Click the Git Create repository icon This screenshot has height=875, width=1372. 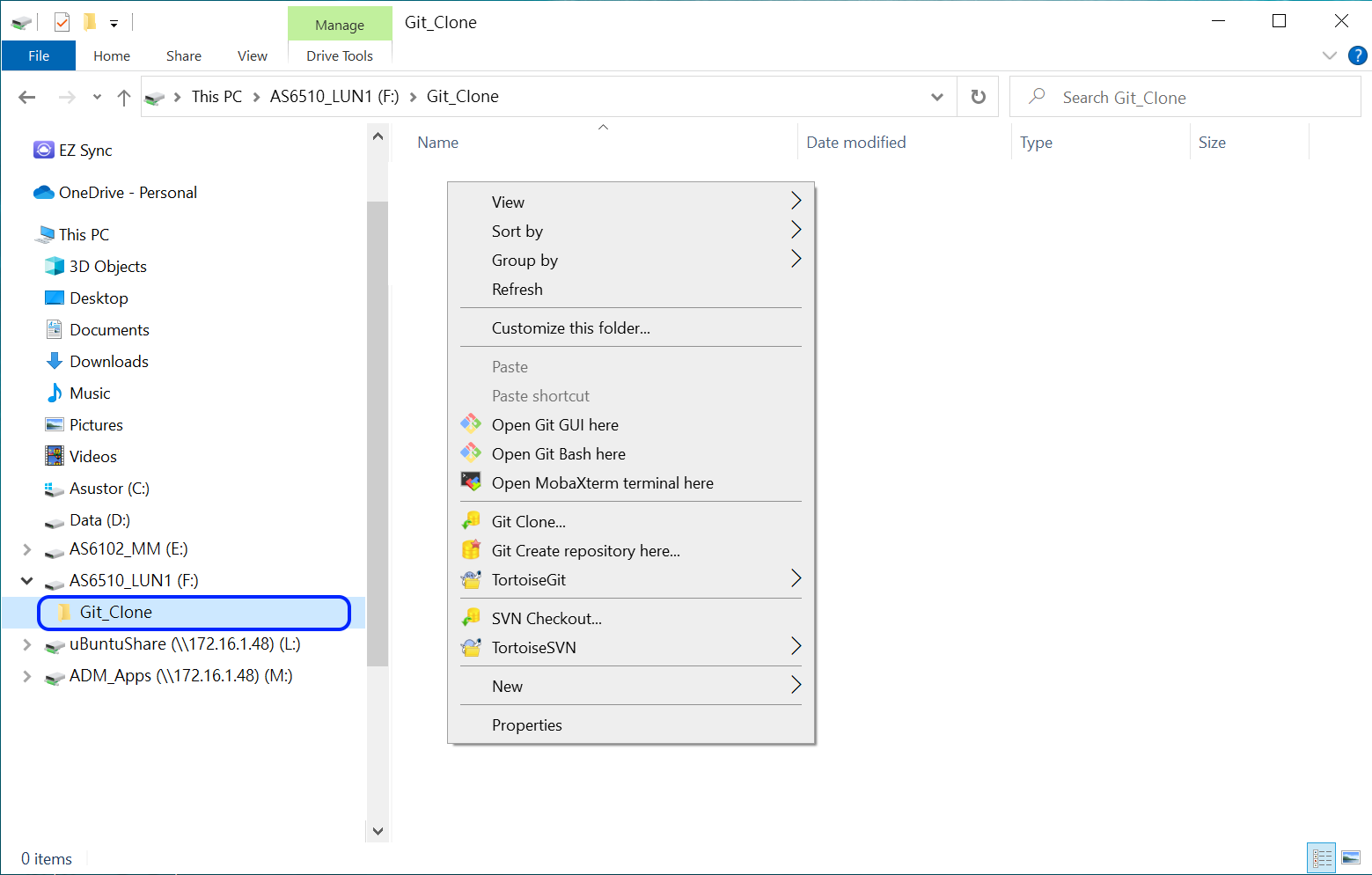(471, 550)
